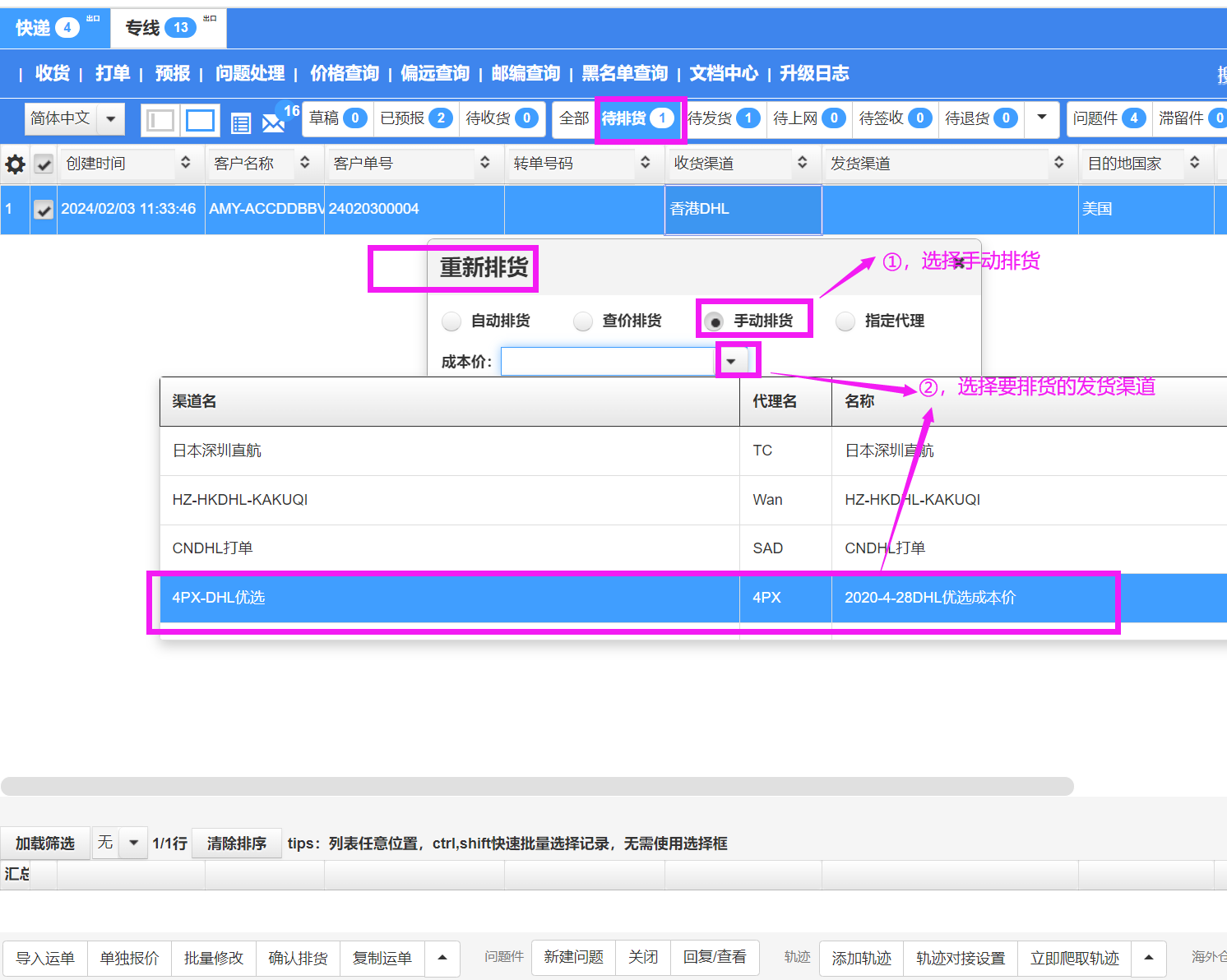Image resolution: width=1227 pixels, height=980 pixels.
Task: Click the 清除排序 button
Action: click(236, 844)
